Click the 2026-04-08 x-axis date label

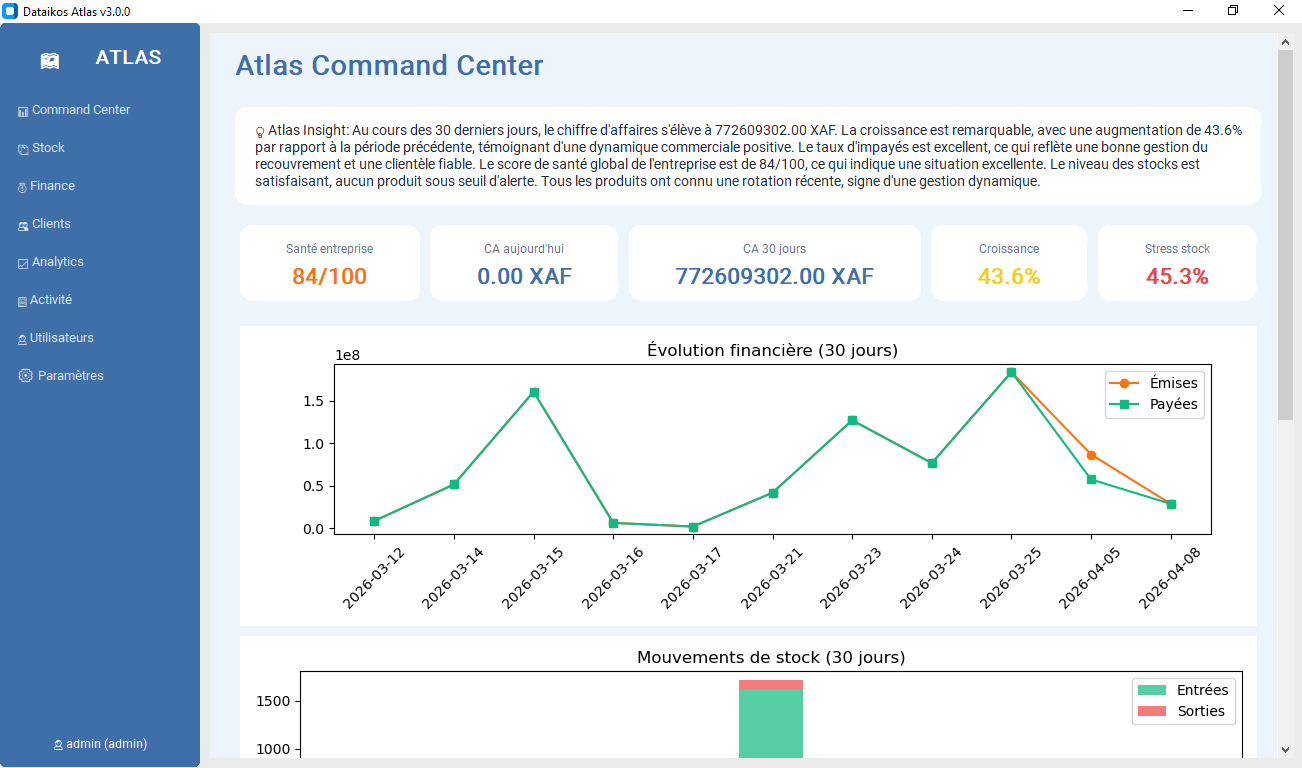1169,577
